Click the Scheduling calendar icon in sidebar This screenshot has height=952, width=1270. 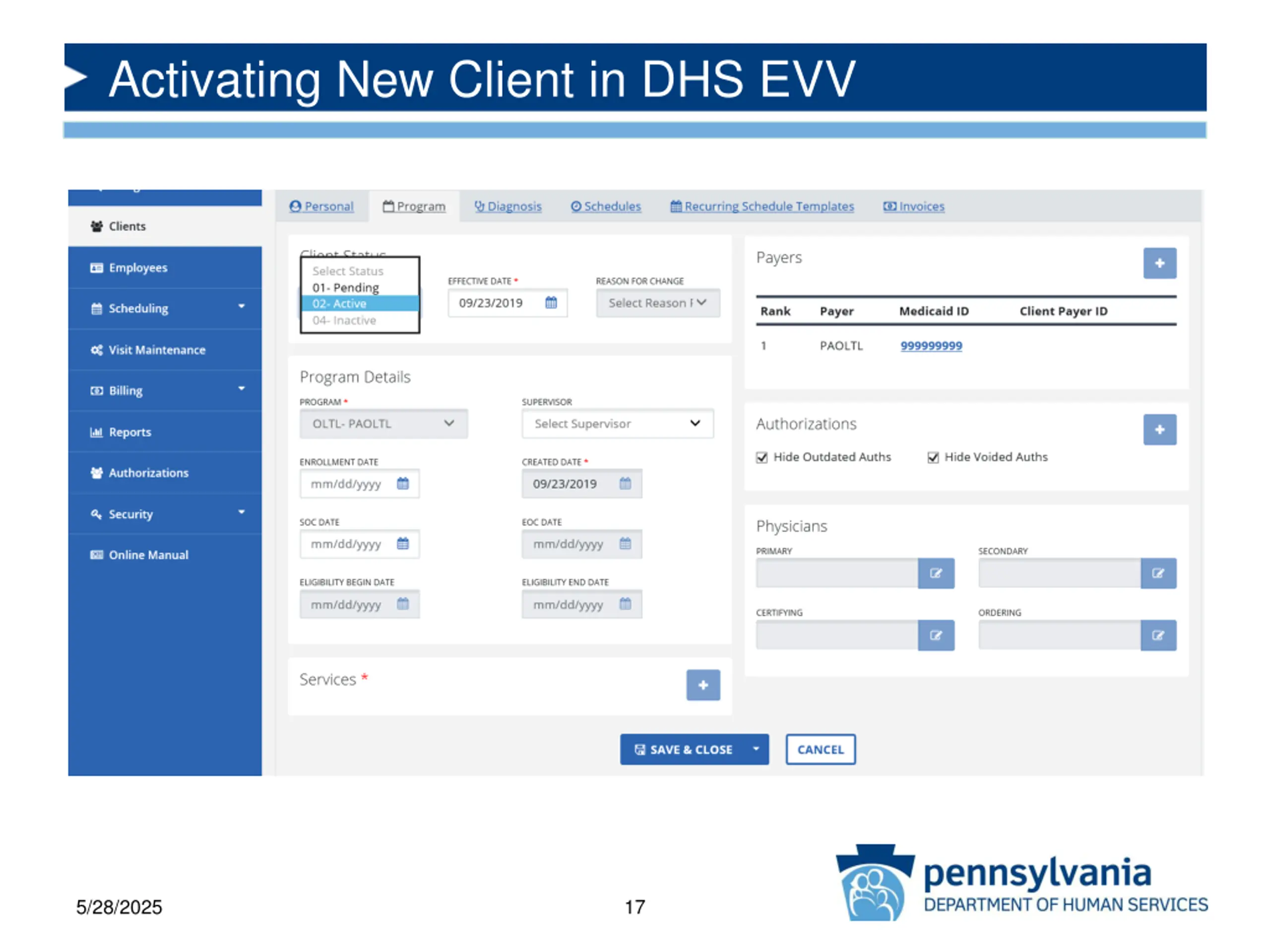[x=96, y=308]
